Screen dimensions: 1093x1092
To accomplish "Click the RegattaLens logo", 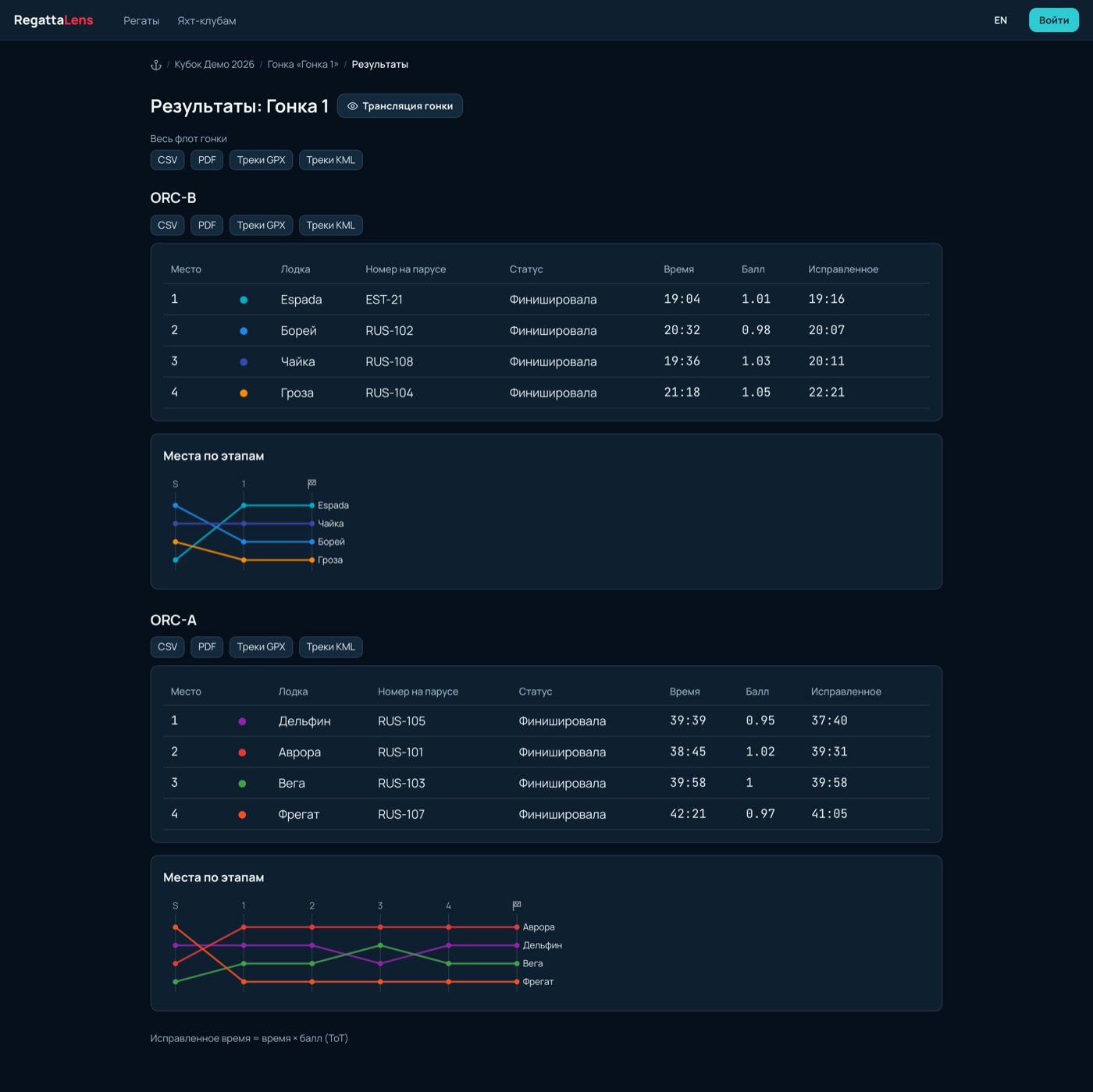I will click(x=53, y=20).
